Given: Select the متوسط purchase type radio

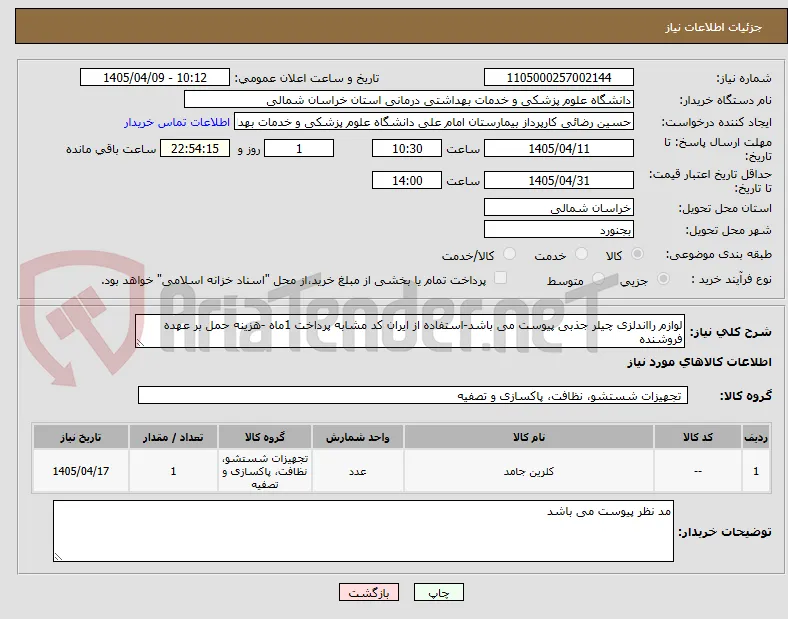Looking at the screenshot, I should point(598,279).
